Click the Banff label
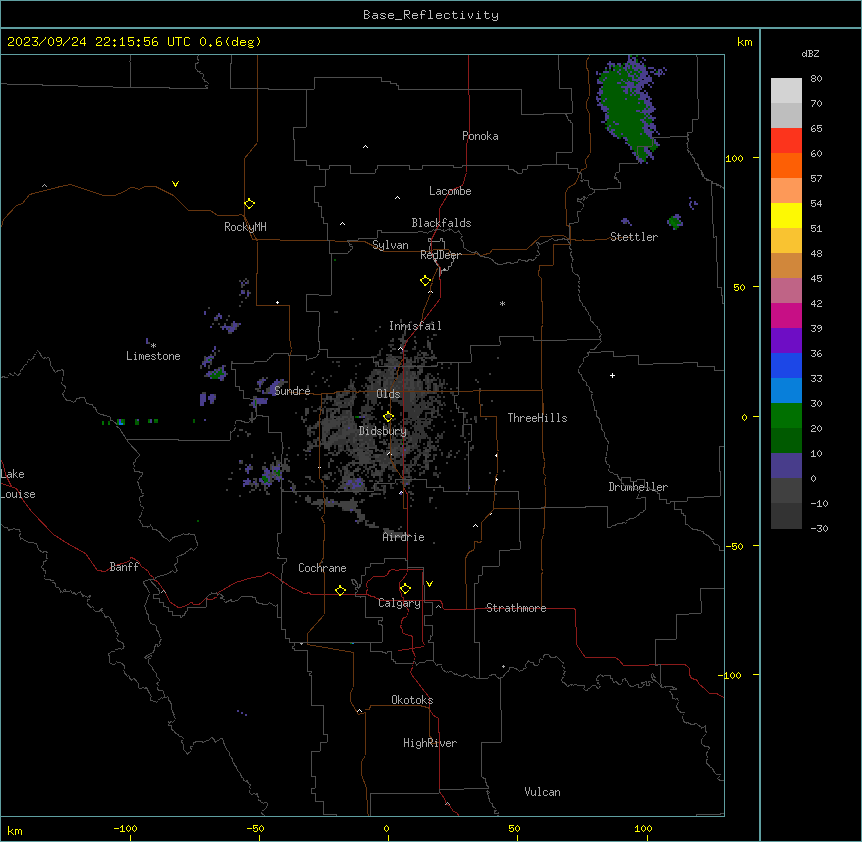The height and width of the screenshot is (842, 862). coord(124,567)
